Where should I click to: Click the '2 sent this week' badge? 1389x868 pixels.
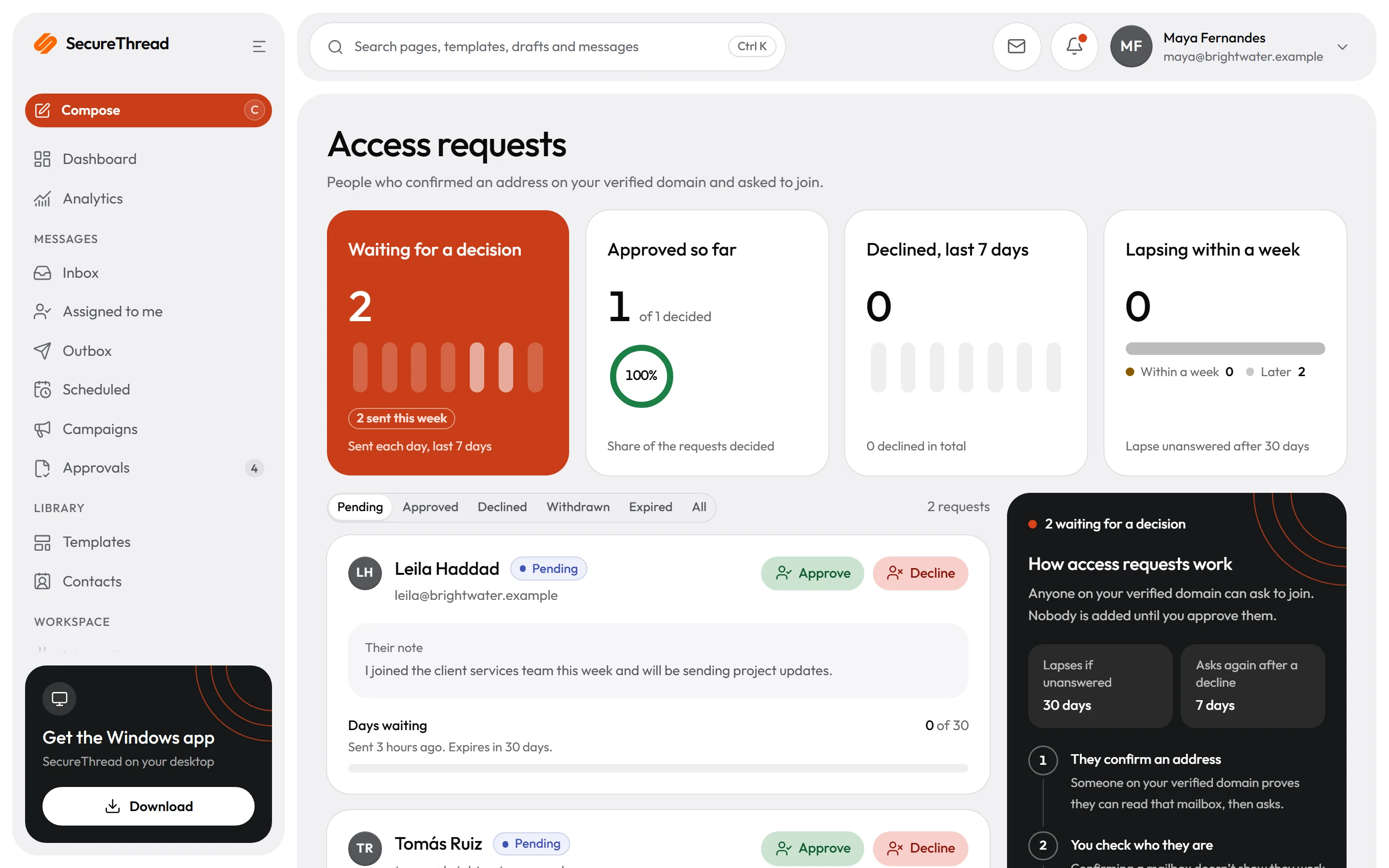coord(401,419)
